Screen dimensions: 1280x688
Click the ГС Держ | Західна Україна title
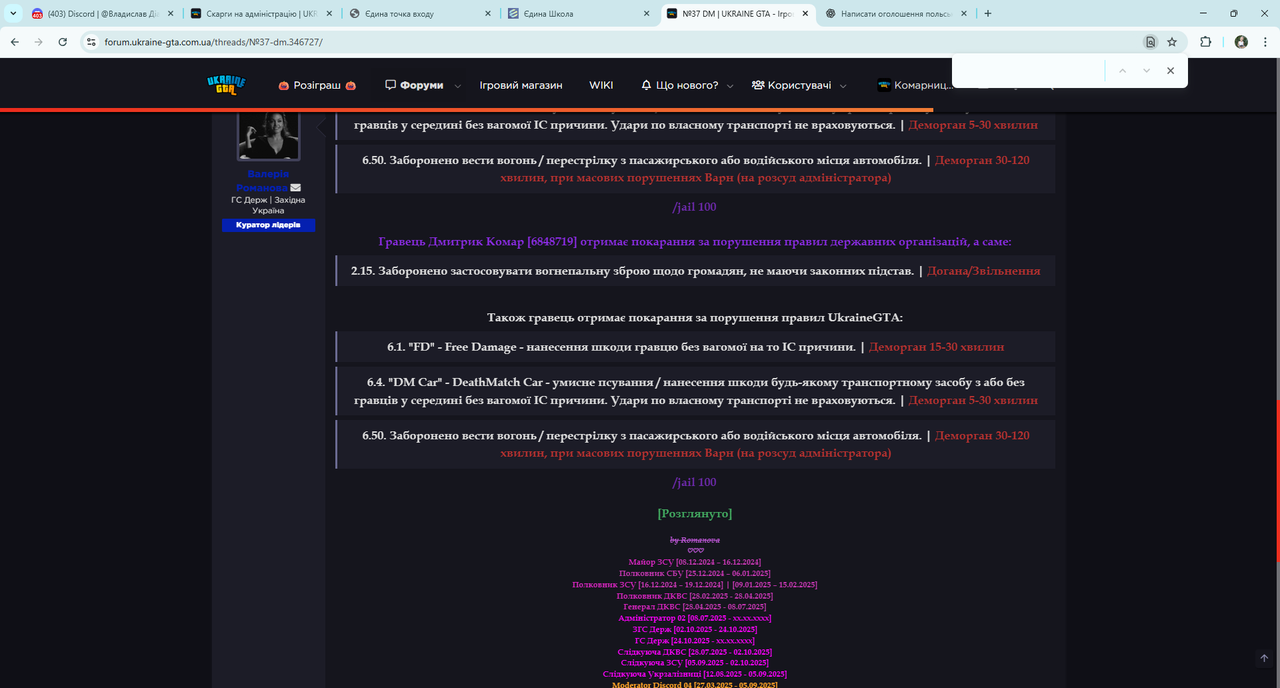pyautogui.click(x=268, y=205)
